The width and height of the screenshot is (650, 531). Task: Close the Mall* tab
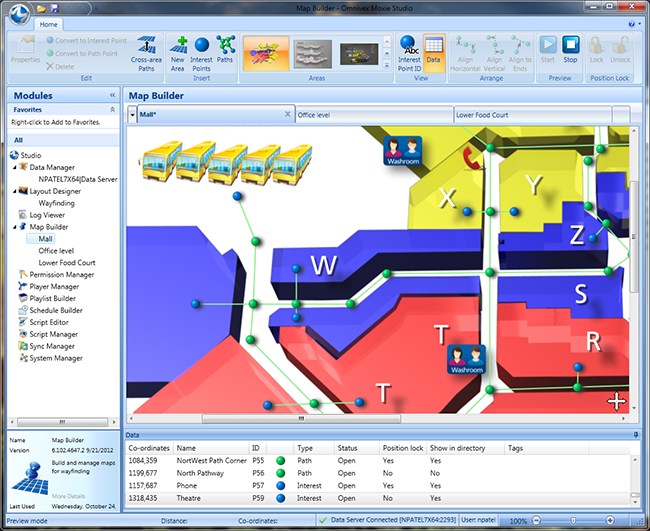coord(288,114)
